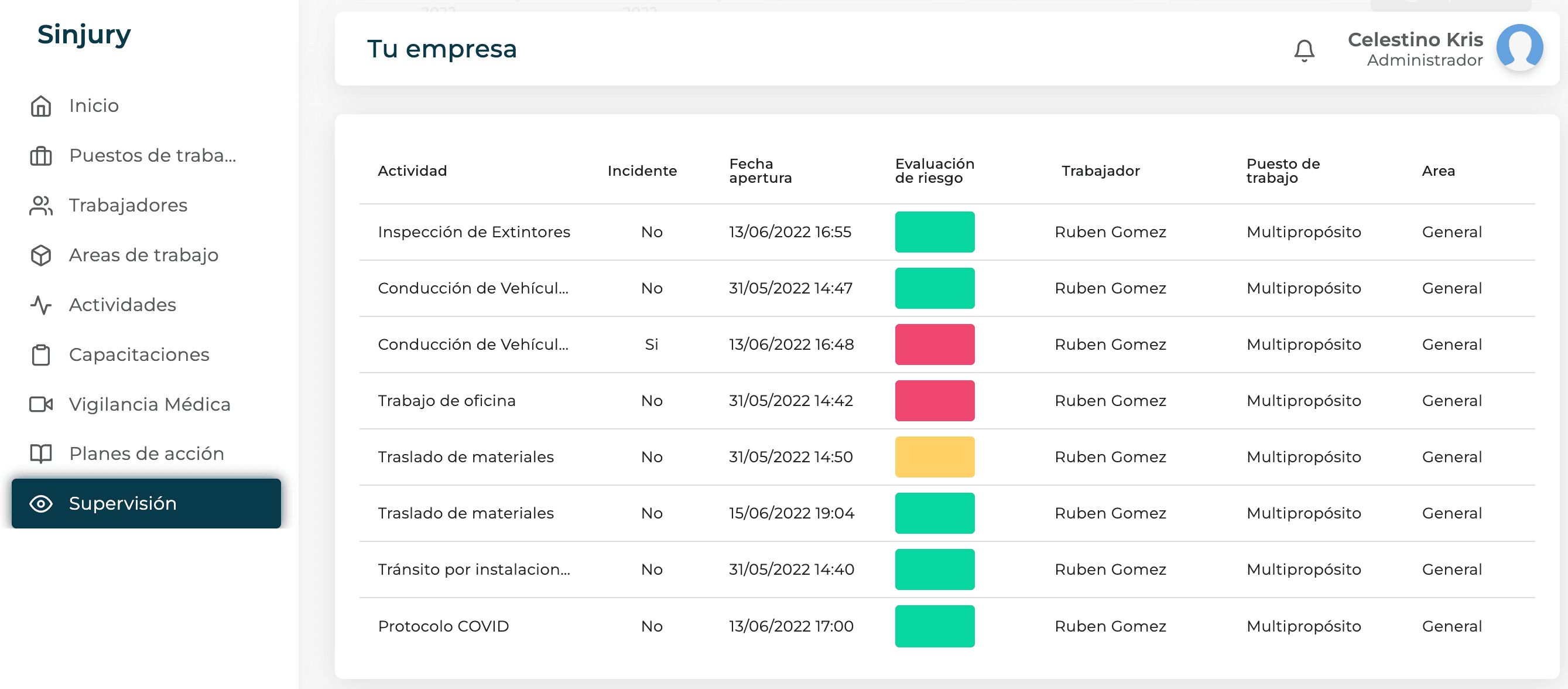Click the Tu empresa page title
The width and height of the screenshot is (1568, 689).
pos(442,49)
